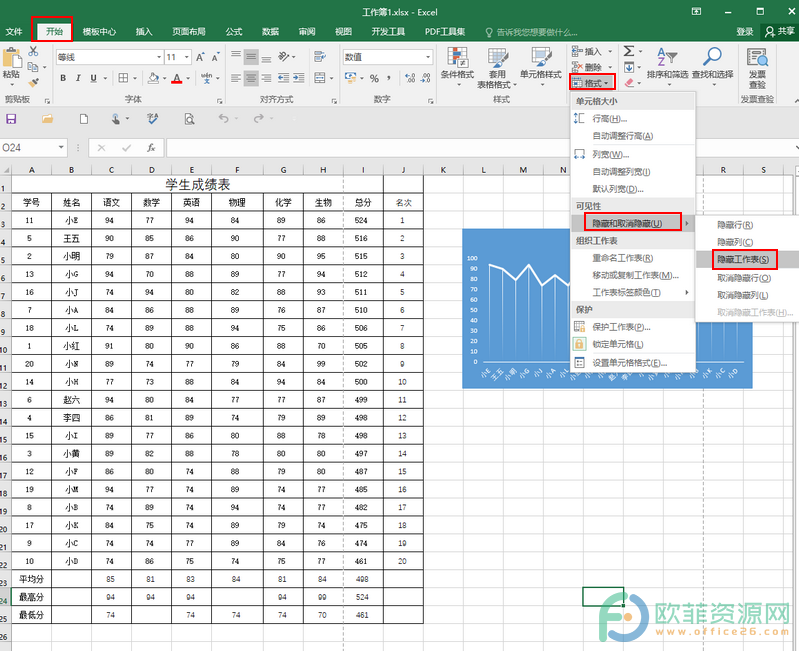
Task: Switch to the 页面布局 tab
Action: (x=189, y=32)
